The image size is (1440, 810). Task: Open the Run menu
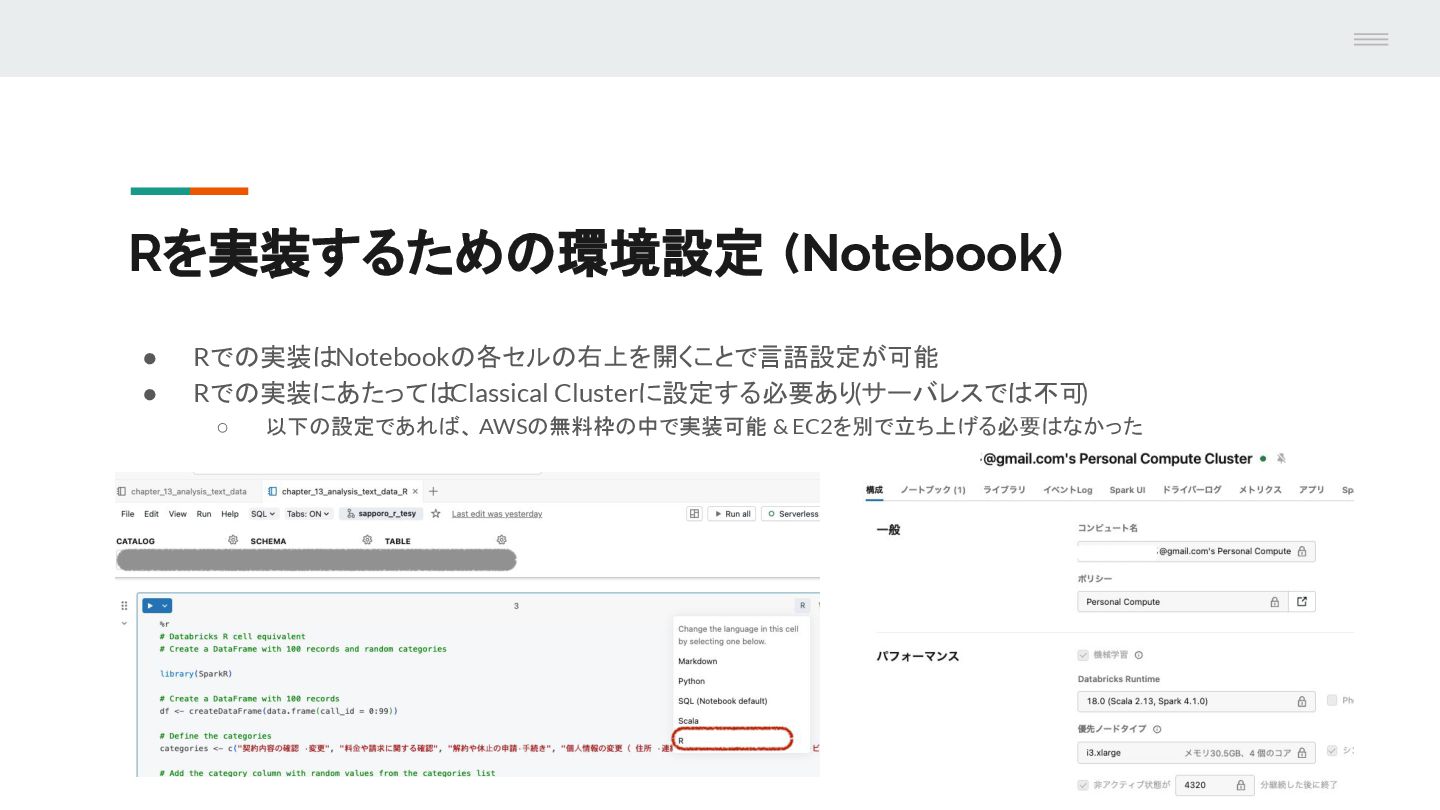[x=204, y=514]
